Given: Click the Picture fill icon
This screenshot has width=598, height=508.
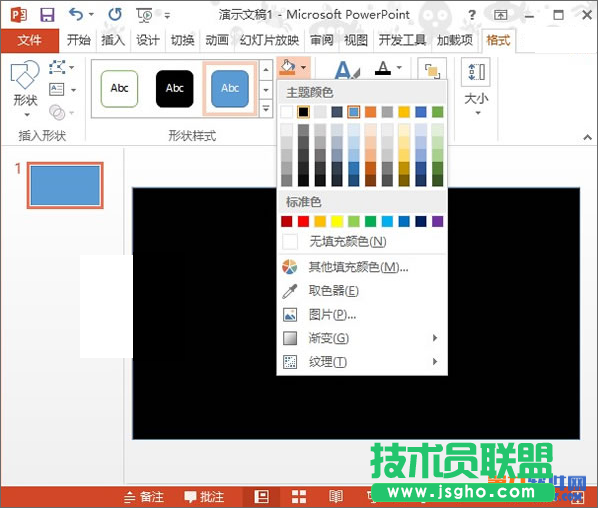Looking at the screenshot, I should [290, 315].
